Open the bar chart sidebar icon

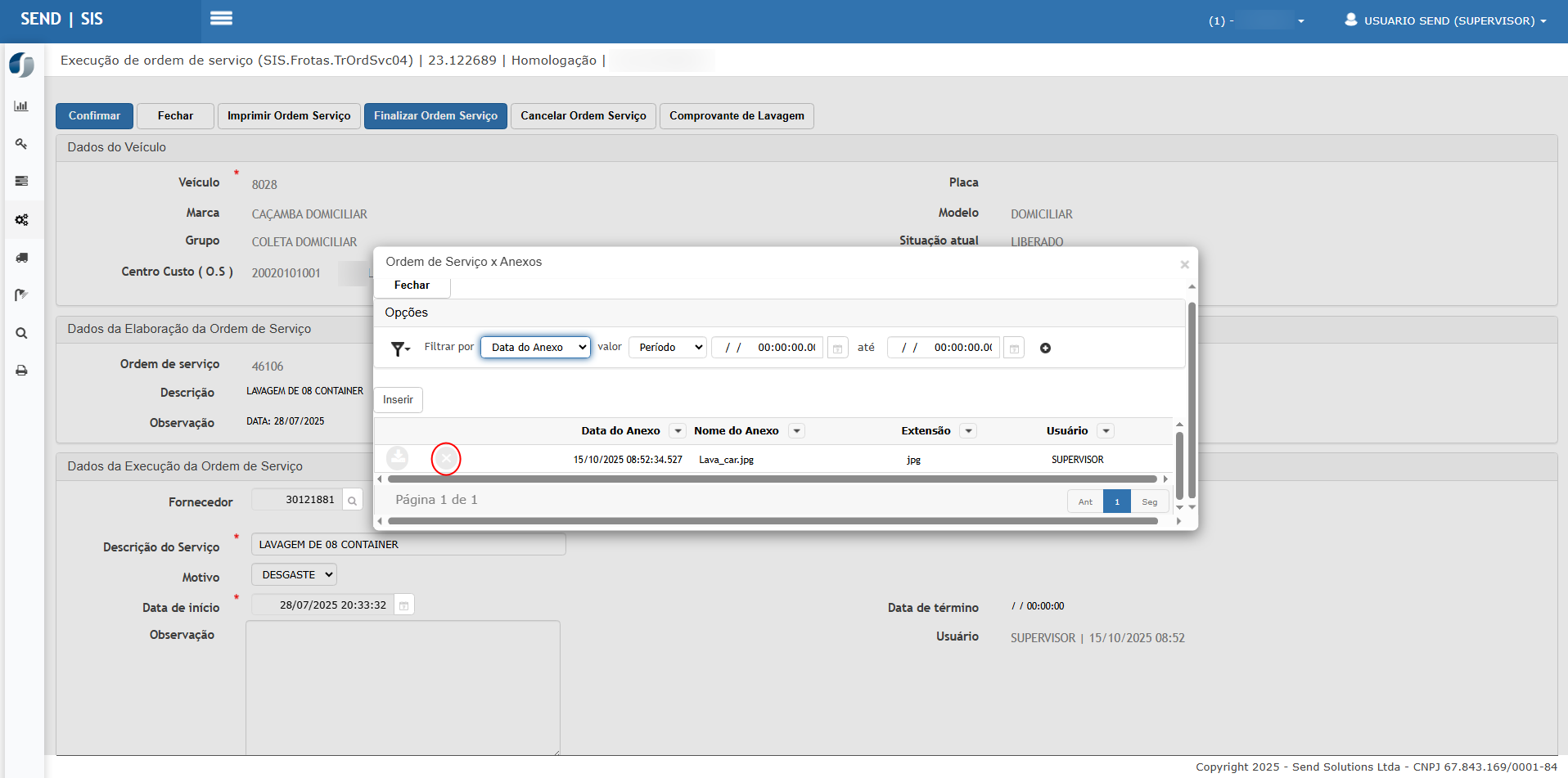click(x=21, y=106)
